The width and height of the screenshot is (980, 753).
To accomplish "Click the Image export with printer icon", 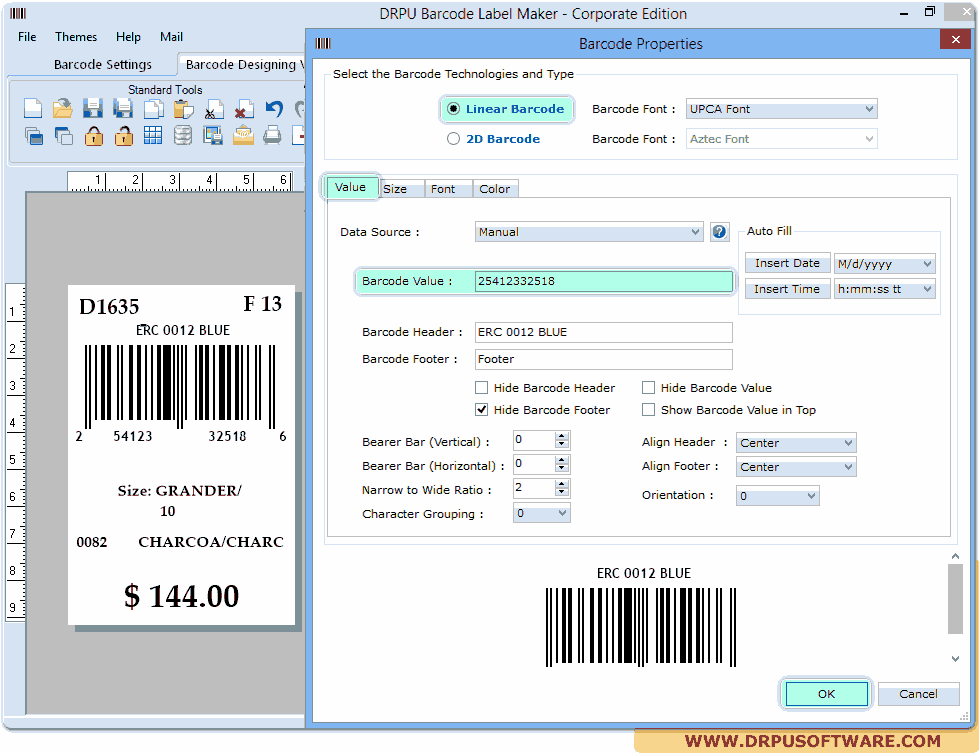I will [213, 136].
